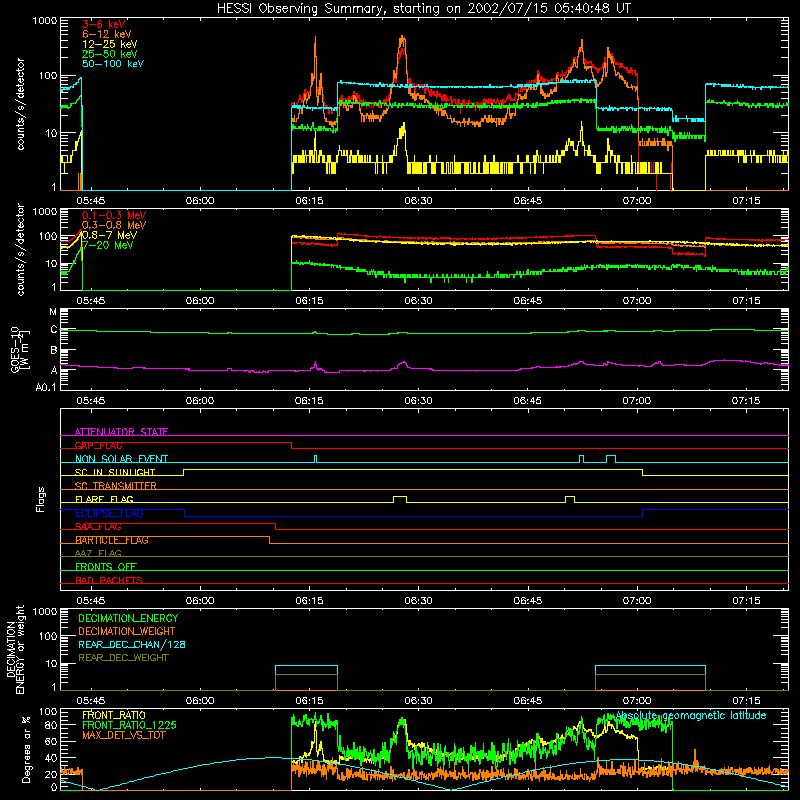Click the M class tick label on the GOES plot
800x800 pixels.
tap(53, 312)
